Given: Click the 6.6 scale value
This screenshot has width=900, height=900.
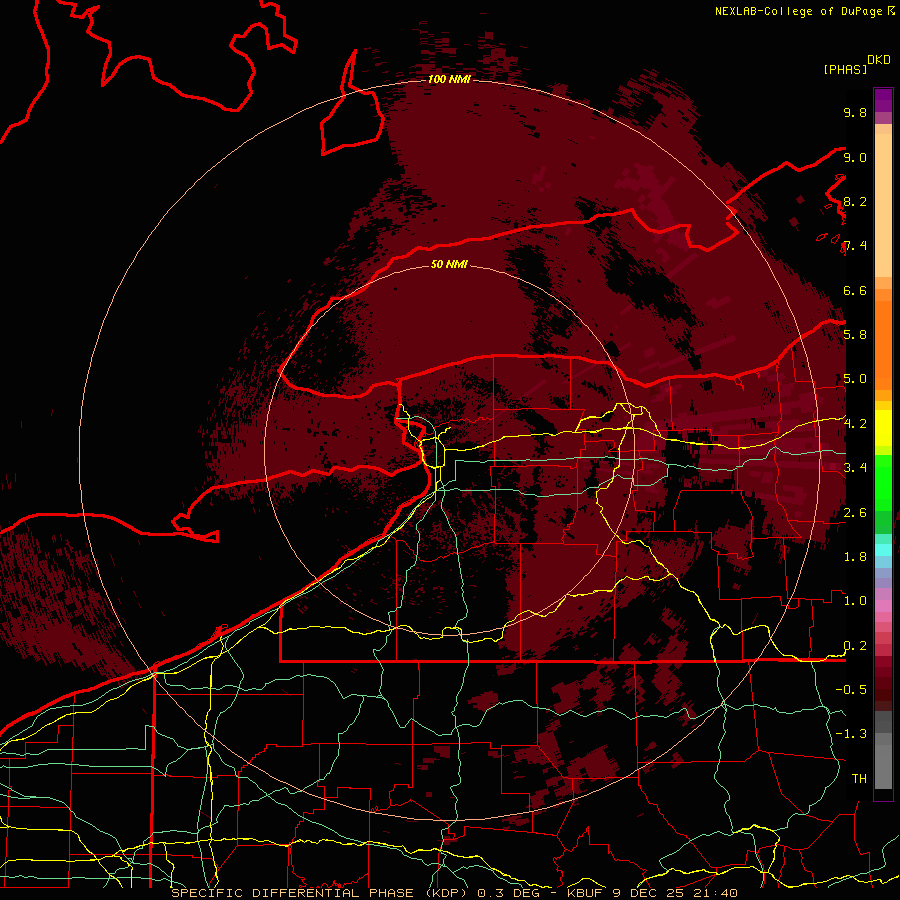Looking at the screenshot, I should tap(855, 290).
